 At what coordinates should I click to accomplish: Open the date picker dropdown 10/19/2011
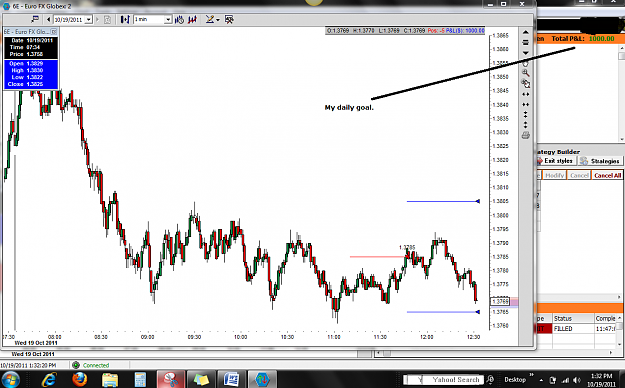click(x=88, y=19)
